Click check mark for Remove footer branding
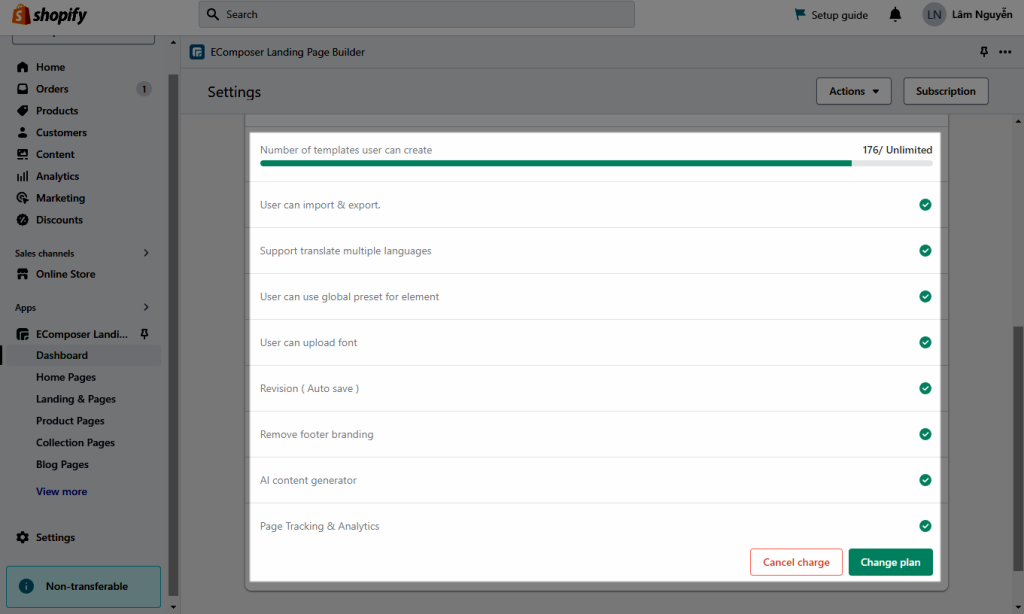 925,434
